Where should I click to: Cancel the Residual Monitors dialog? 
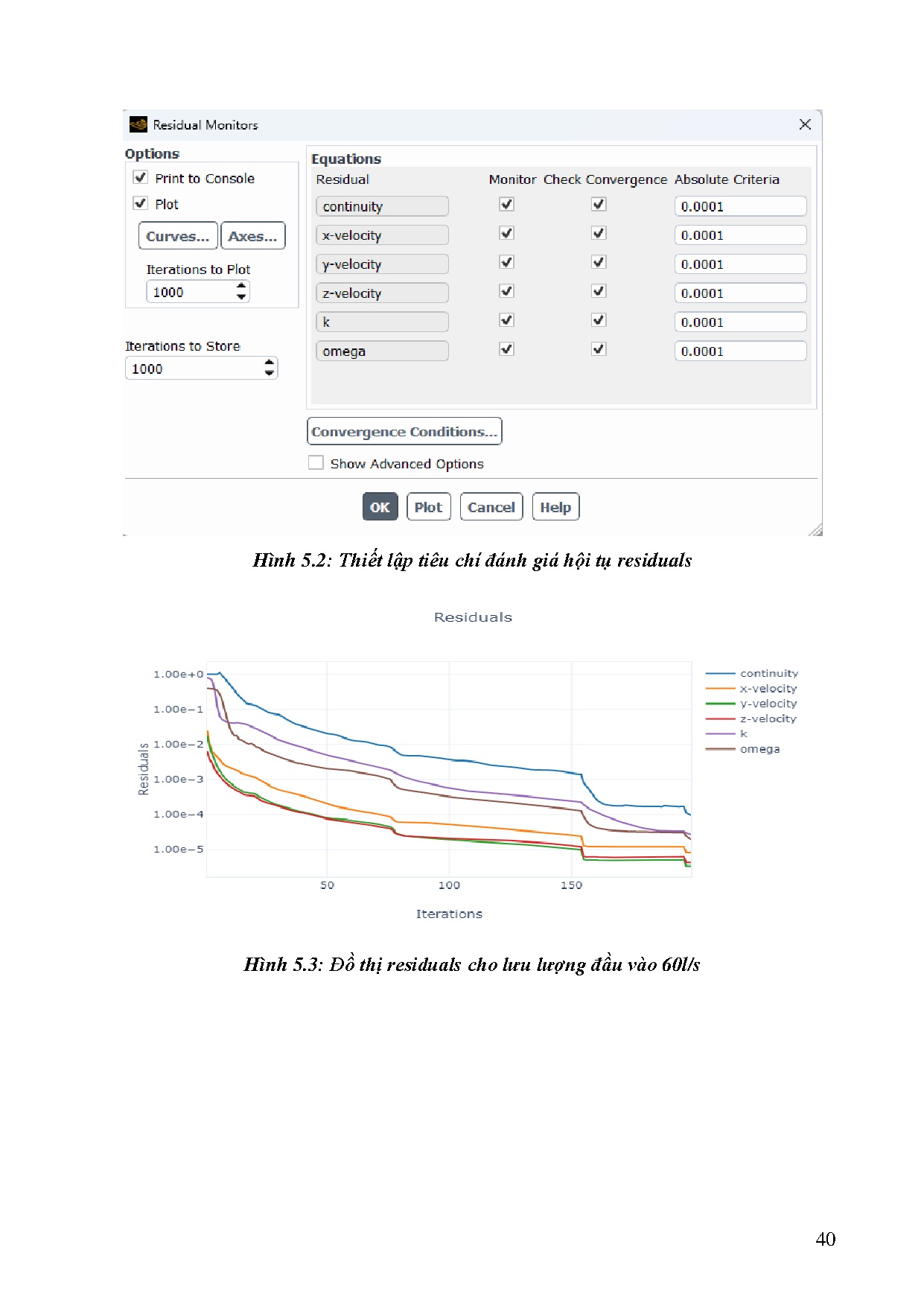pos(491,507)
